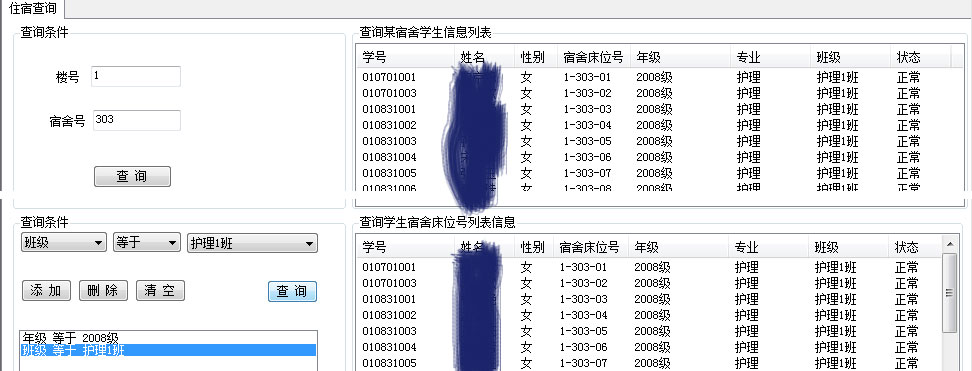Select 010831002 in 查询学生宿舍床位号列表信息
Image resolution: width=972 pixels, height=371 pixels.
tap(389, 315)
